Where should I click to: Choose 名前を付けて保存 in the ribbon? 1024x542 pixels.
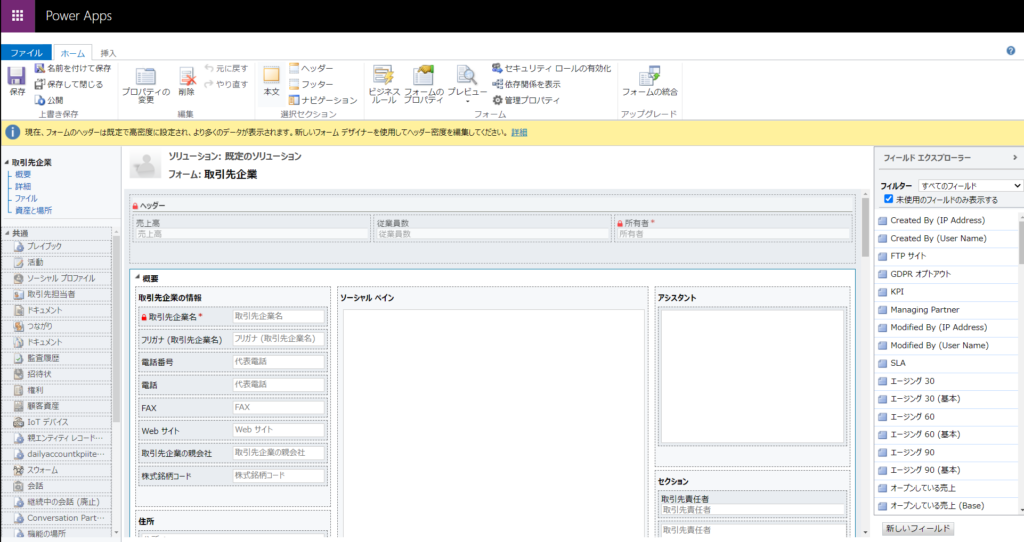pyautogui.click(x=72, y=68)
